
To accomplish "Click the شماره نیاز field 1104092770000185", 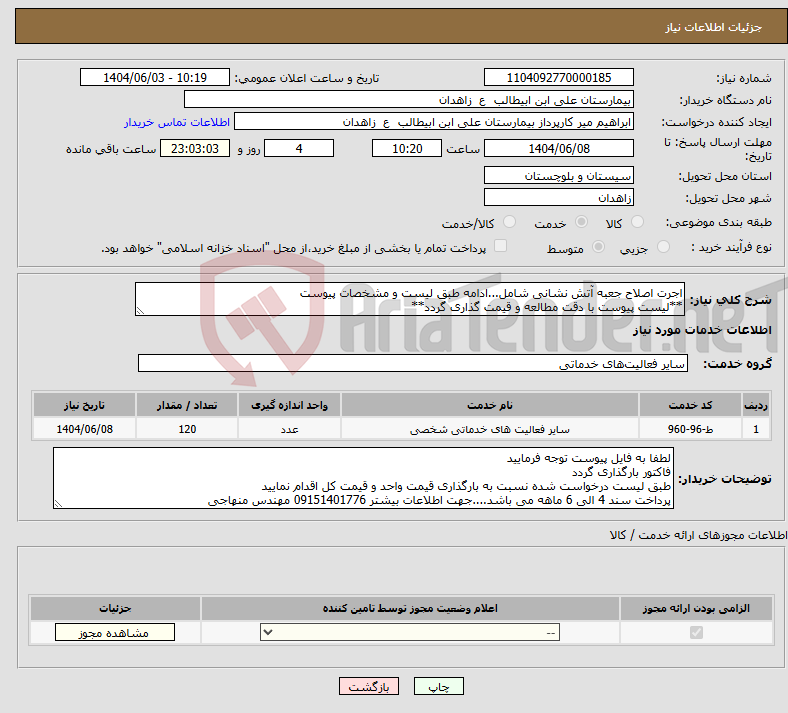I will (x=559, y=77).
